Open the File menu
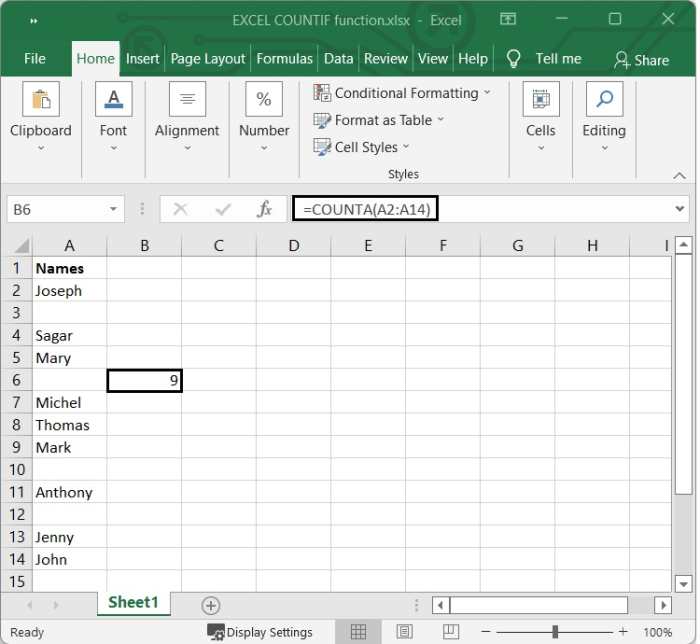 pos(35,59)
